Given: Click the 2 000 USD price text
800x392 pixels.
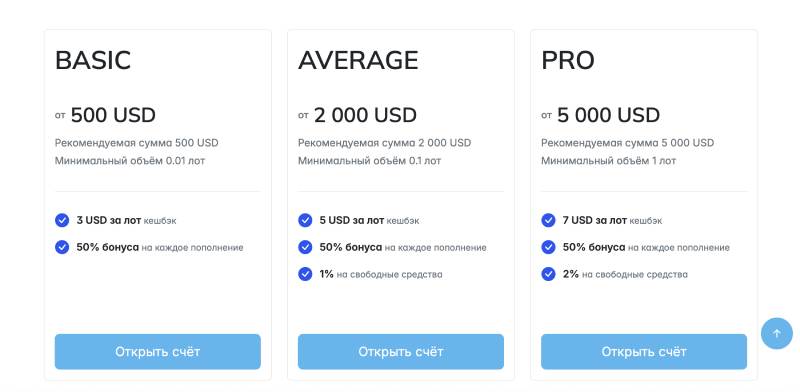Looking at the screenshot, I should [x=365, y=115].
